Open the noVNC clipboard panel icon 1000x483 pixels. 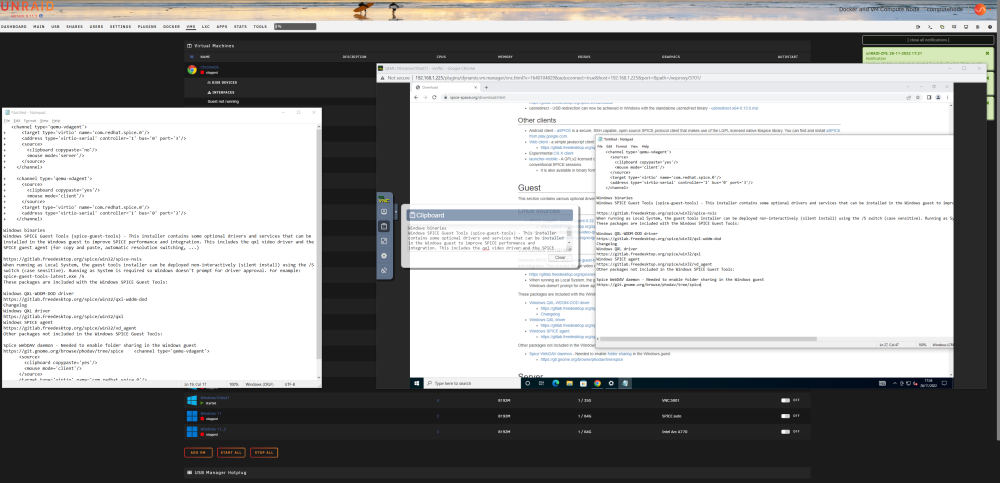pos(384,226)
